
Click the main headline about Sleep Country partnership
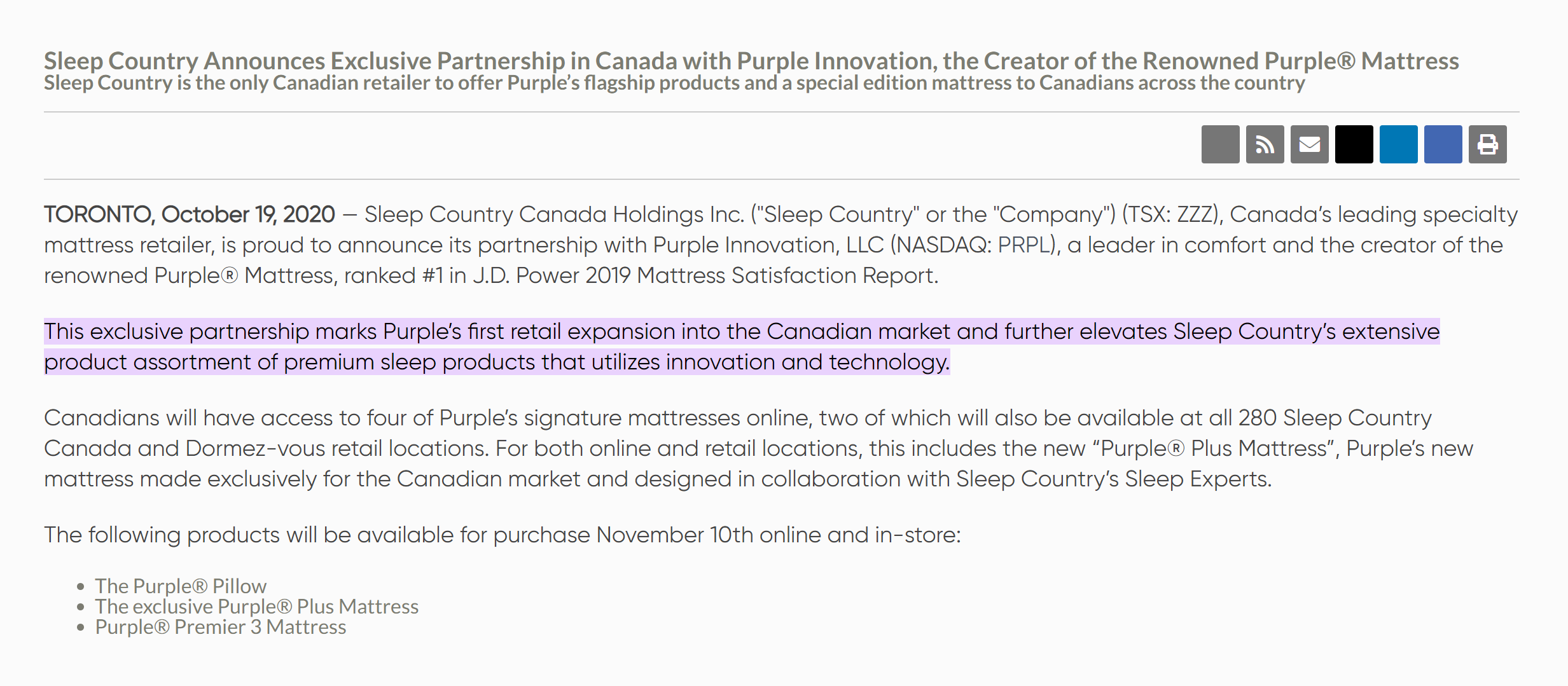[751, 60]
